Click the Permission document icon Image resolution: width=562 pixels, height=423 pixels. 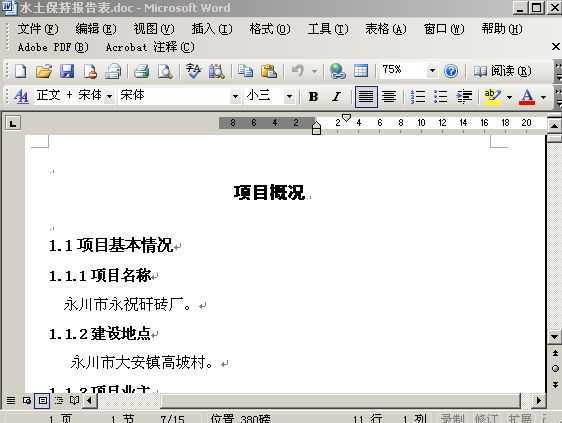pos(90,71)
